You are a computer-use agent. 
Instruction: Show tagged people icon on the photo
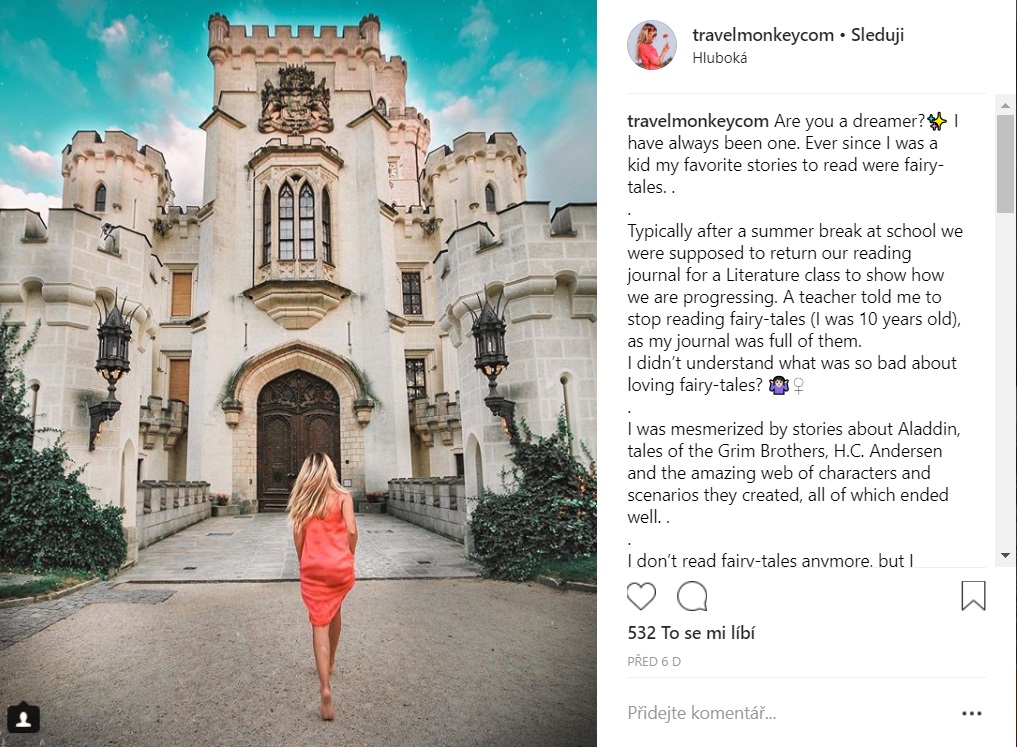click(x=24, y=717)
